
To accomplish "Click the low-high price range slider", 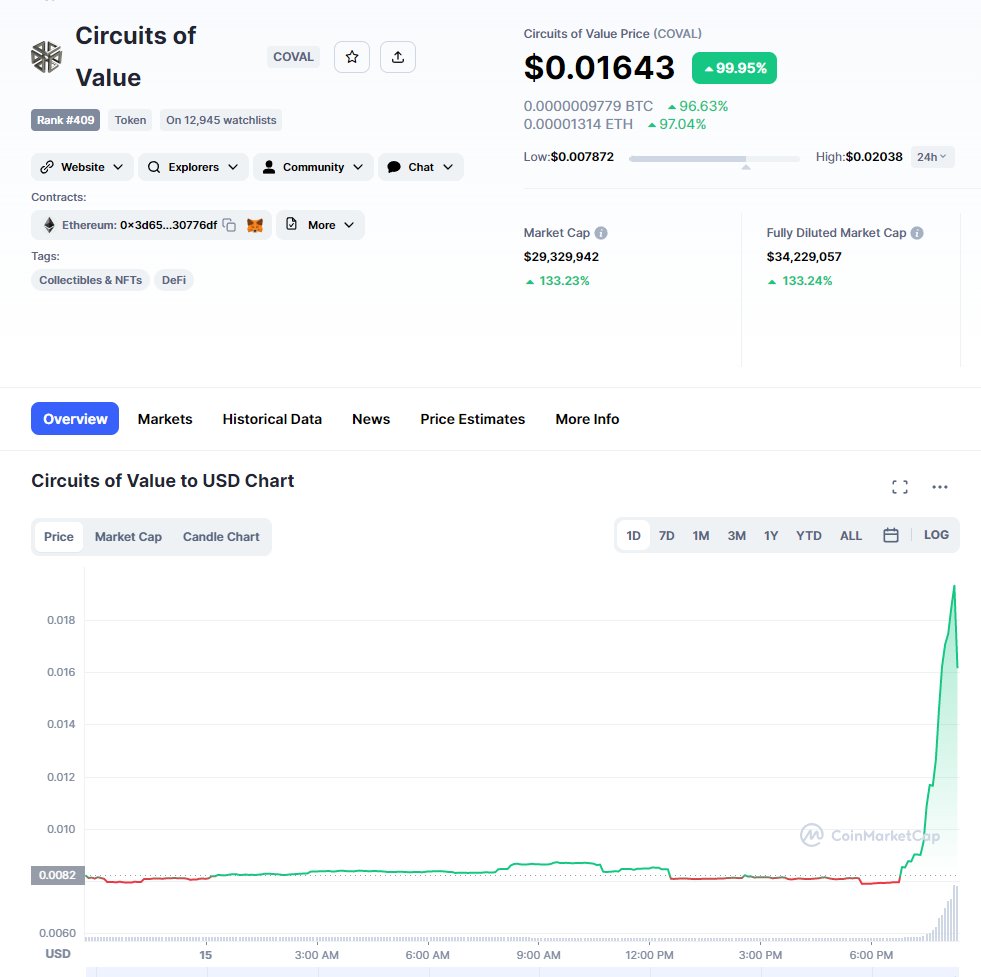I will click(714, 159).
